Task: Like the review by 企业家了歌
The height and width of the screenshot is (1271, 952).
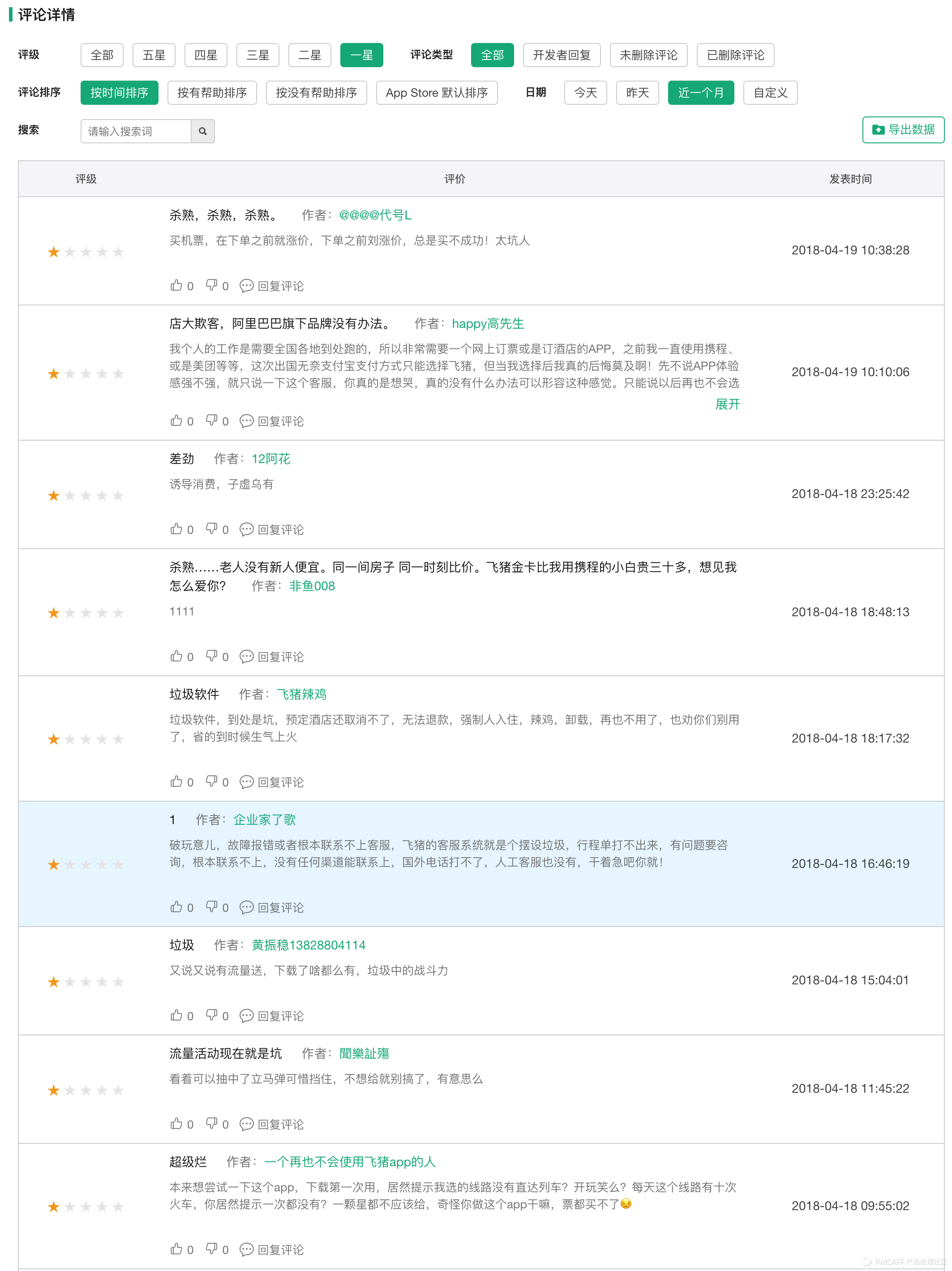Action: (176, 907)
